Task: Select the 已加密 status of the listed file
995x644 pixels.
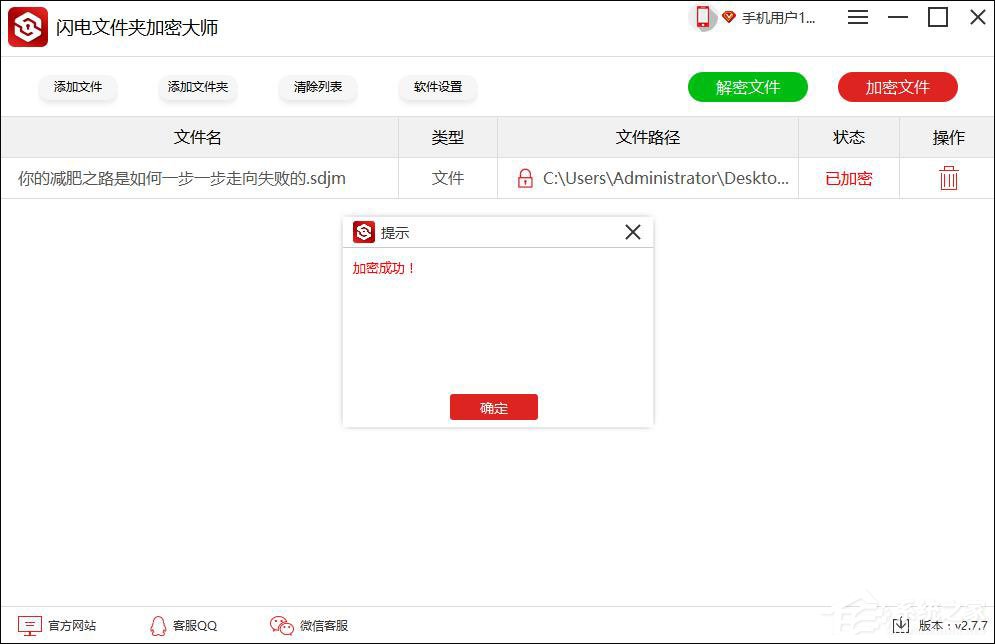Action: pyautogui.click(x=848, y=177)
